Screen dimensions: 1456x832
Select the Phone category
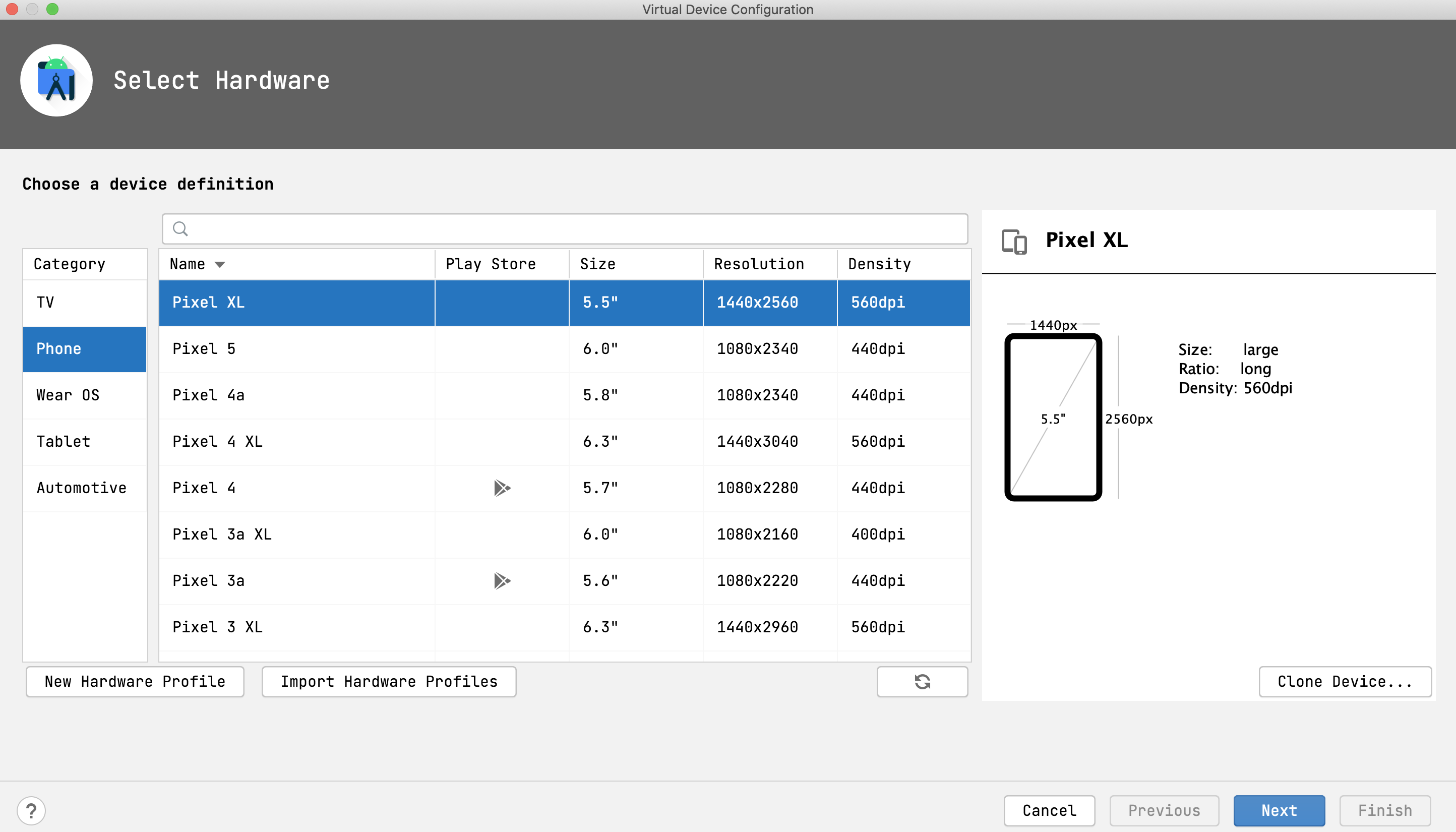coord(85,348)
